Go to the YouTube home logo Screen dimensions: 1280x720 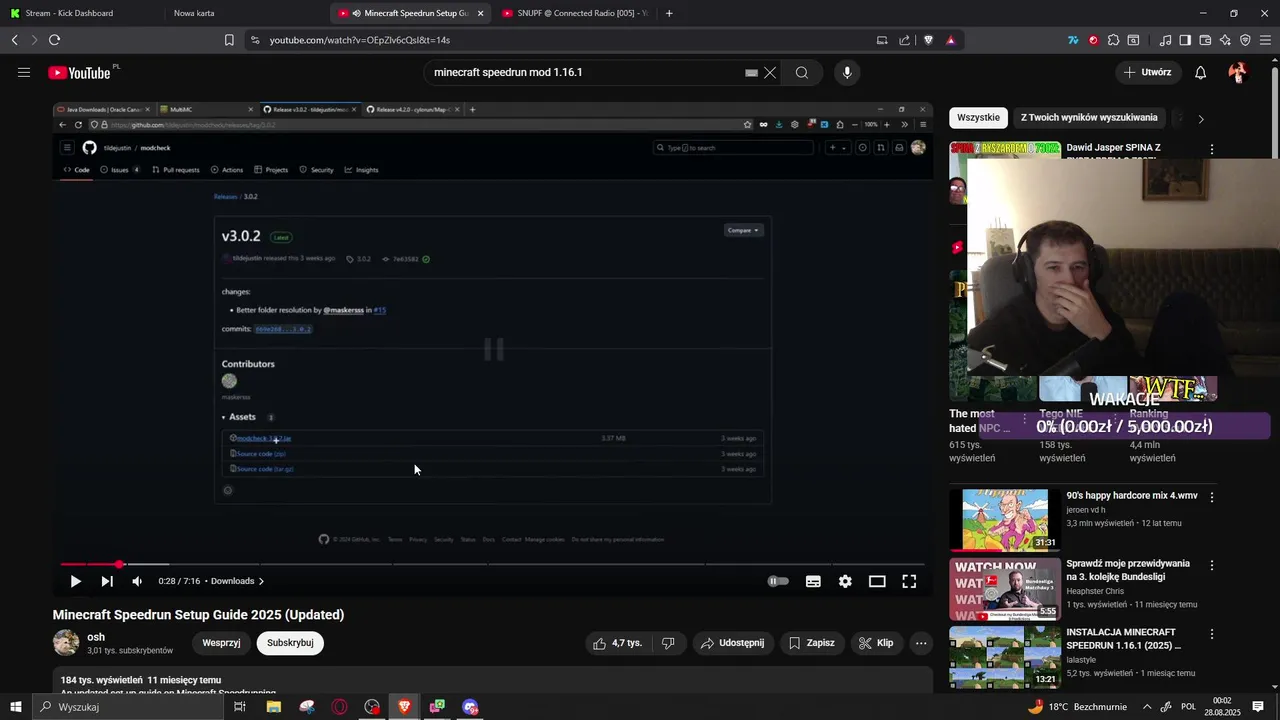pos(80,72)
